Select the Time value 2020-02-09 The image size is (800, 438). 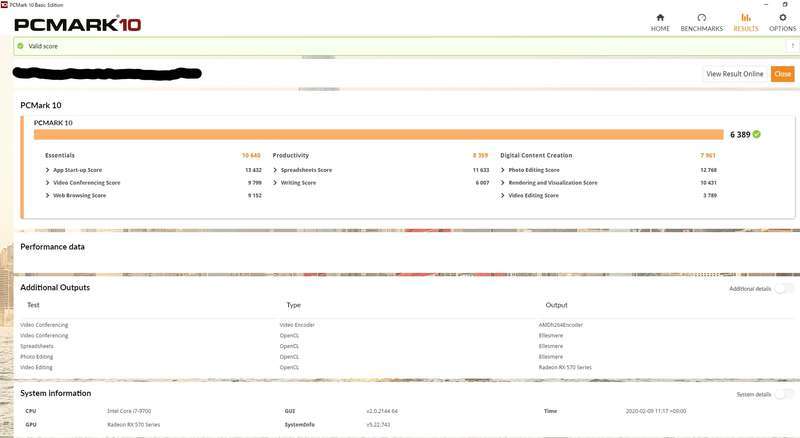click(x=656, y=411)
